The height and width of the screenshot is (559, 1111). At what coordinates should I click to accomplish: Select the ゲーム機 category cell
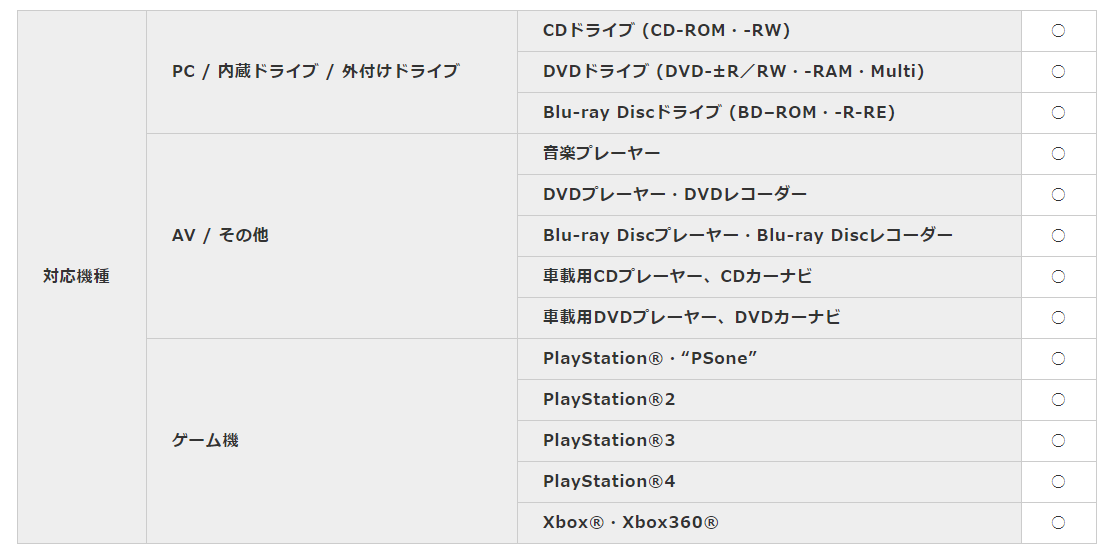pyautogui.click(x=332, y=441)
